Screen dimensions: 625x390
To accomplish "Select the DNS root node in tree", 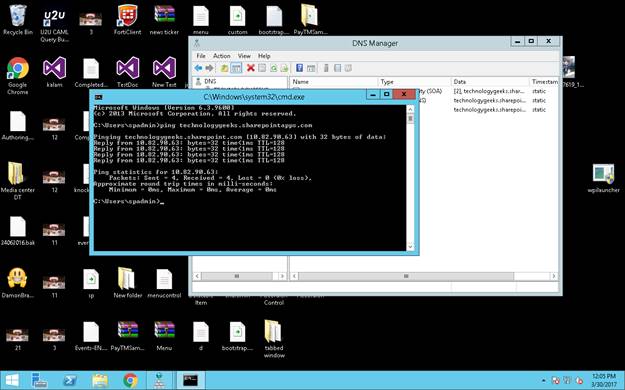I will click(x=210, y=81).
